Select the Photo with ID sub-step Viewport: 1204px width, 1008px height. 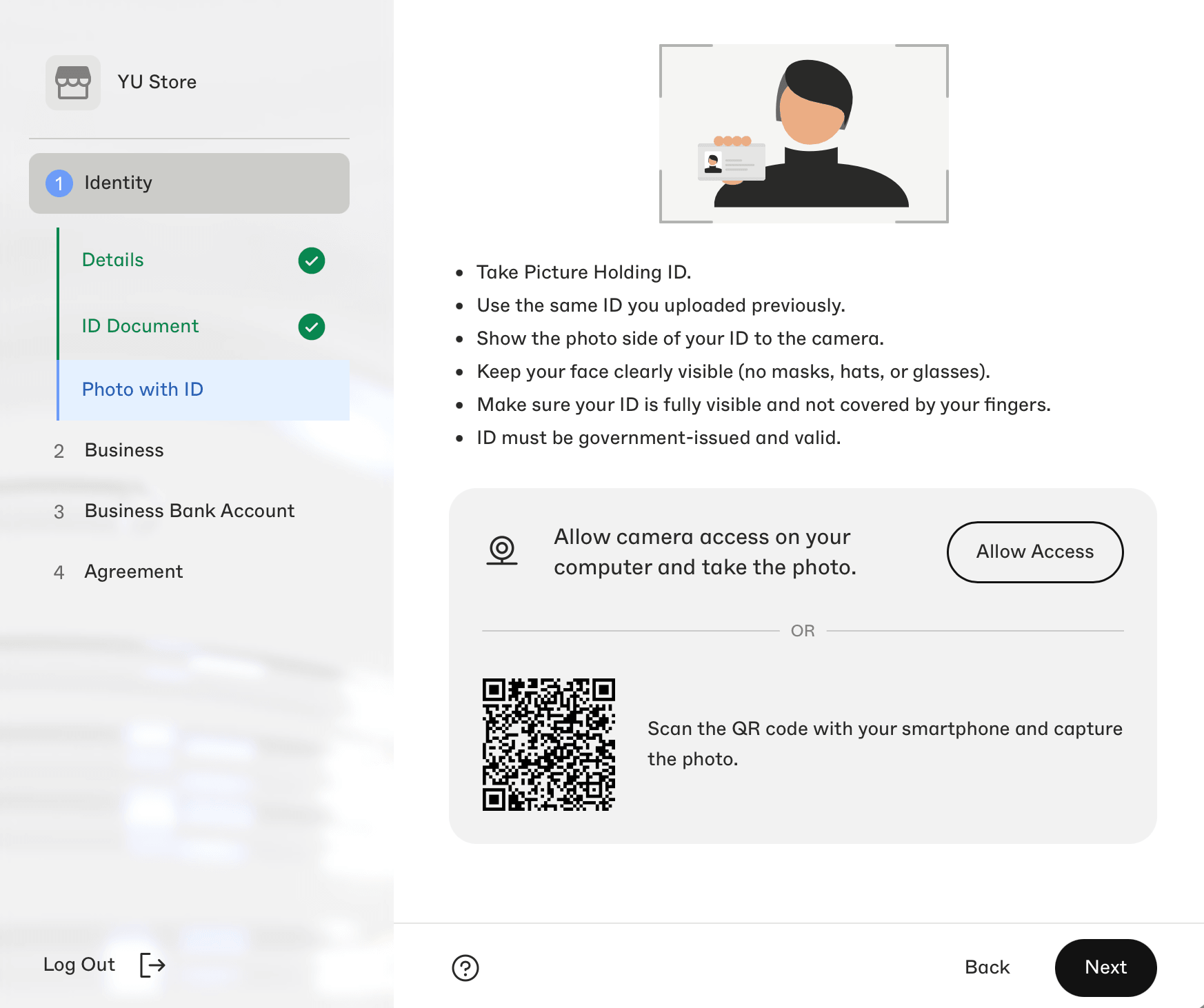point(203,390)
